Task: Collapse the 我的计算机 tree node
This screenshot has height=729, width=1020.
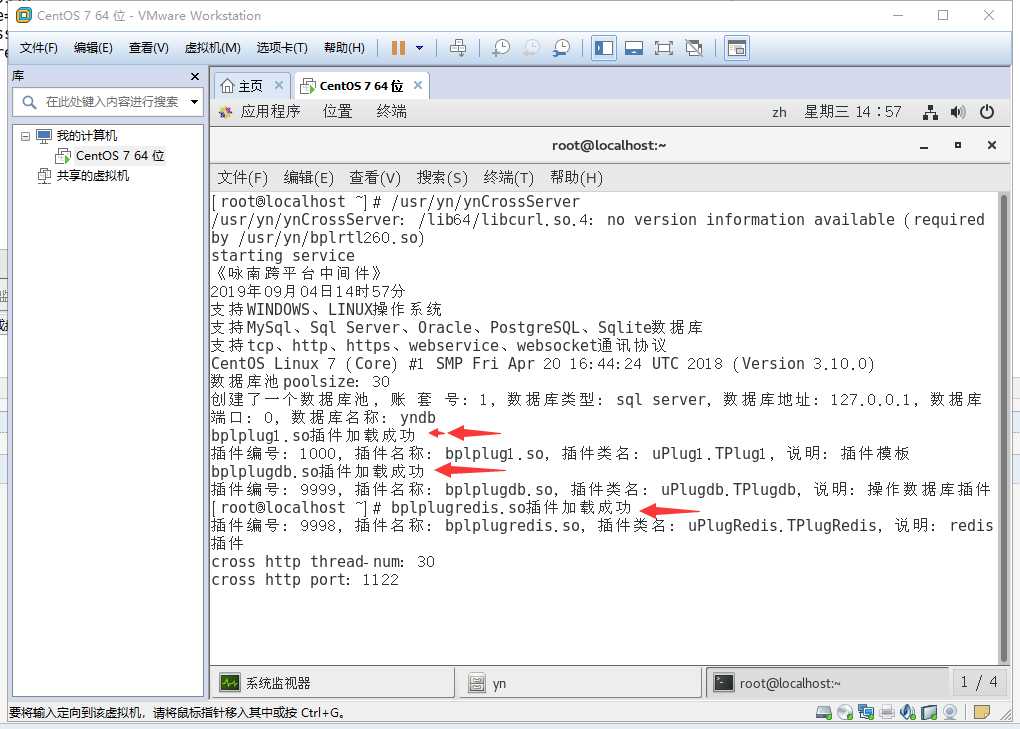Action: pos(25,136)
